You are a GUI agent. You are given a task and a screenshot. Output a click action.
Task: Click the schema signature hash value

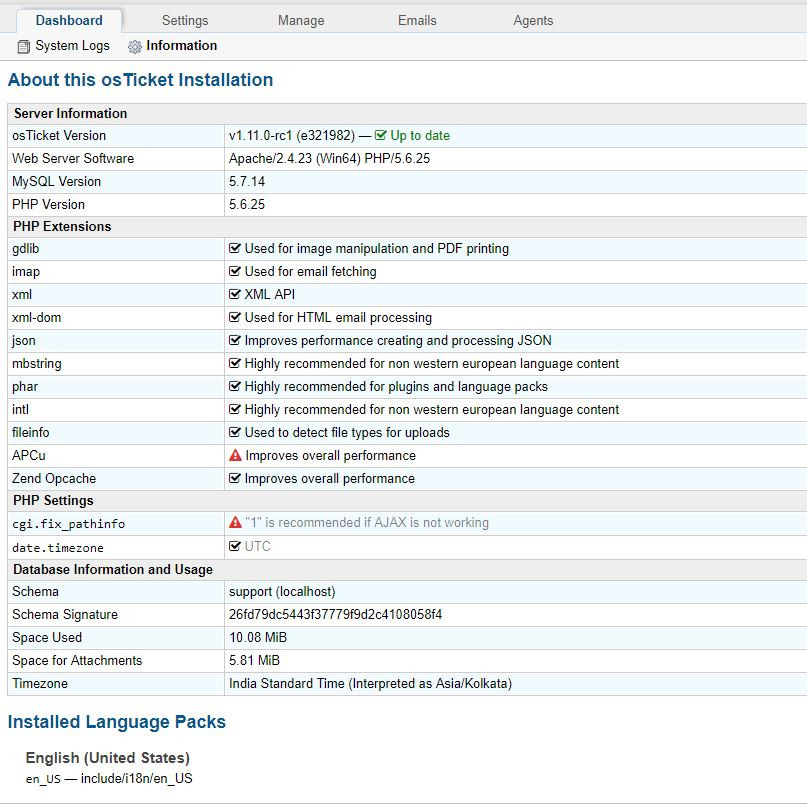(336, 615)
